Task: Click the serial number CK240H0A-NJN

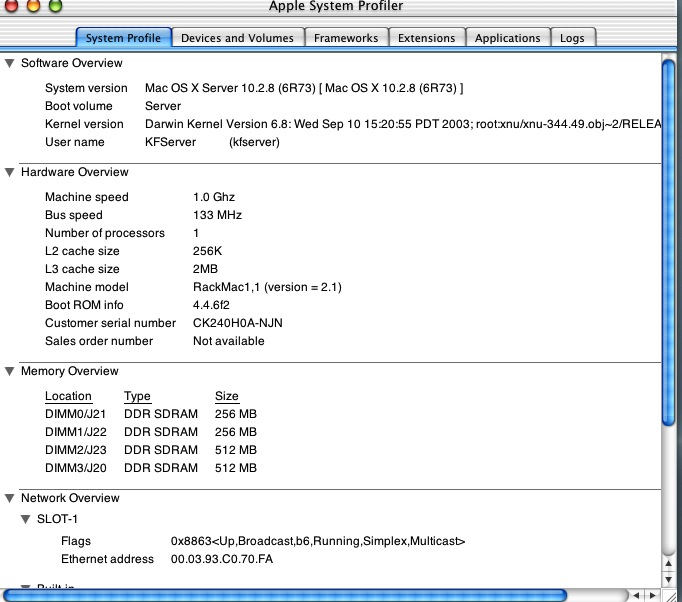Action: (x=238, y=323)
